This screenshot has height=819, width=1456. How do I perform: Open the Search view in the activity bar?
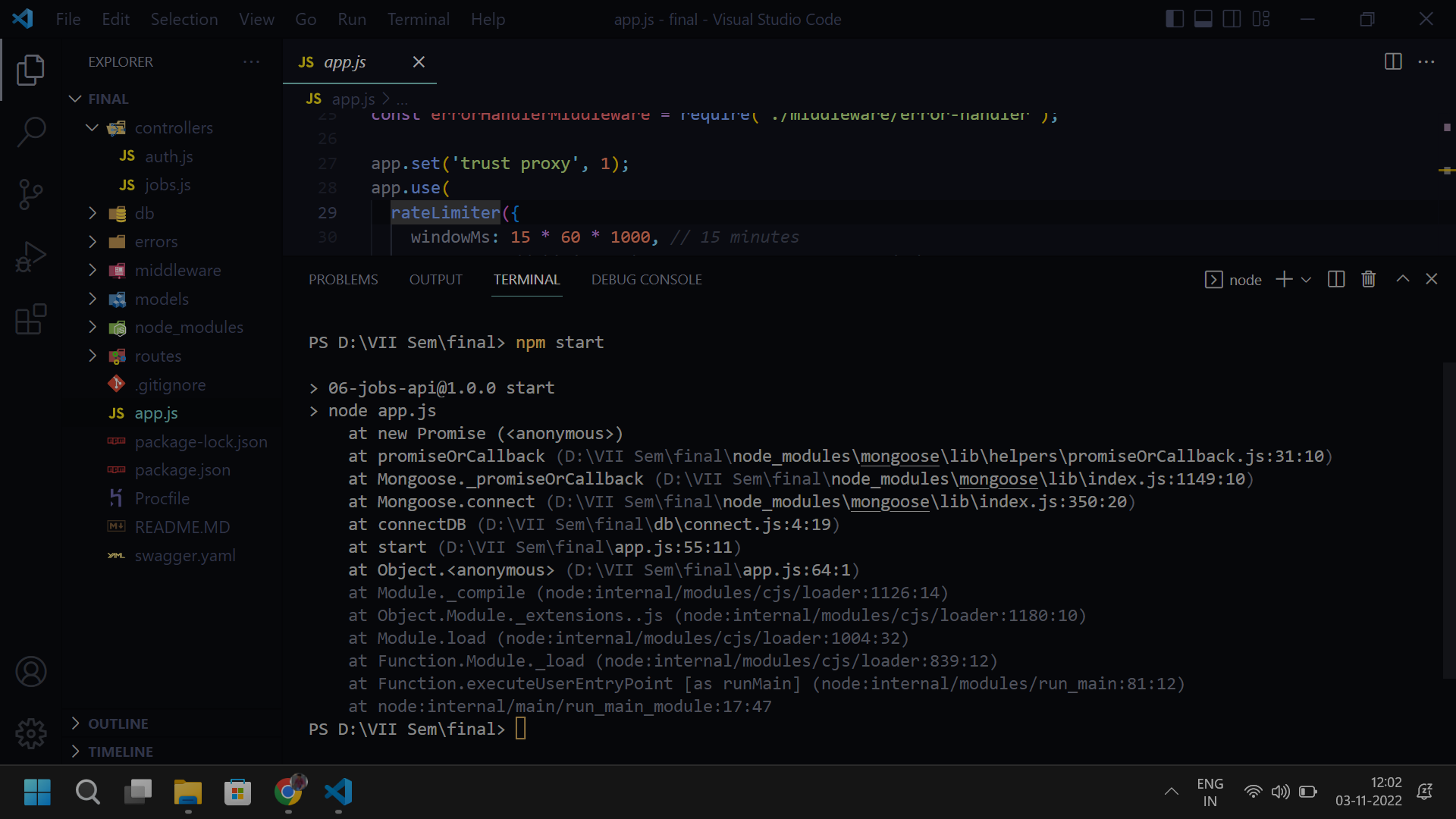click(30, 132)
